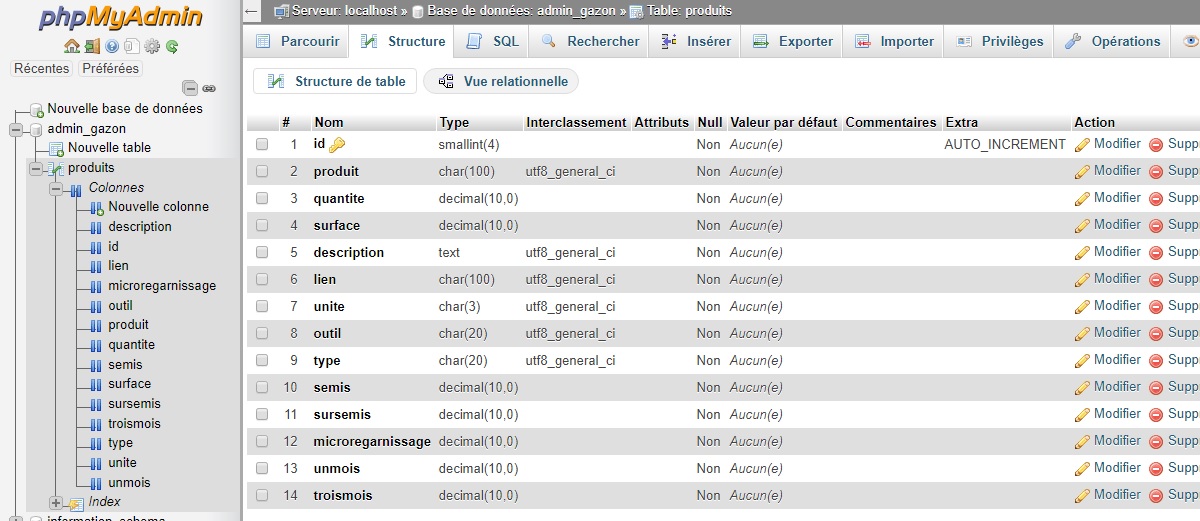Click the Nouvelle table icon in tree
Image resolution: width=1200 pixels, height=521 pixels.
(x=57, y=148)
